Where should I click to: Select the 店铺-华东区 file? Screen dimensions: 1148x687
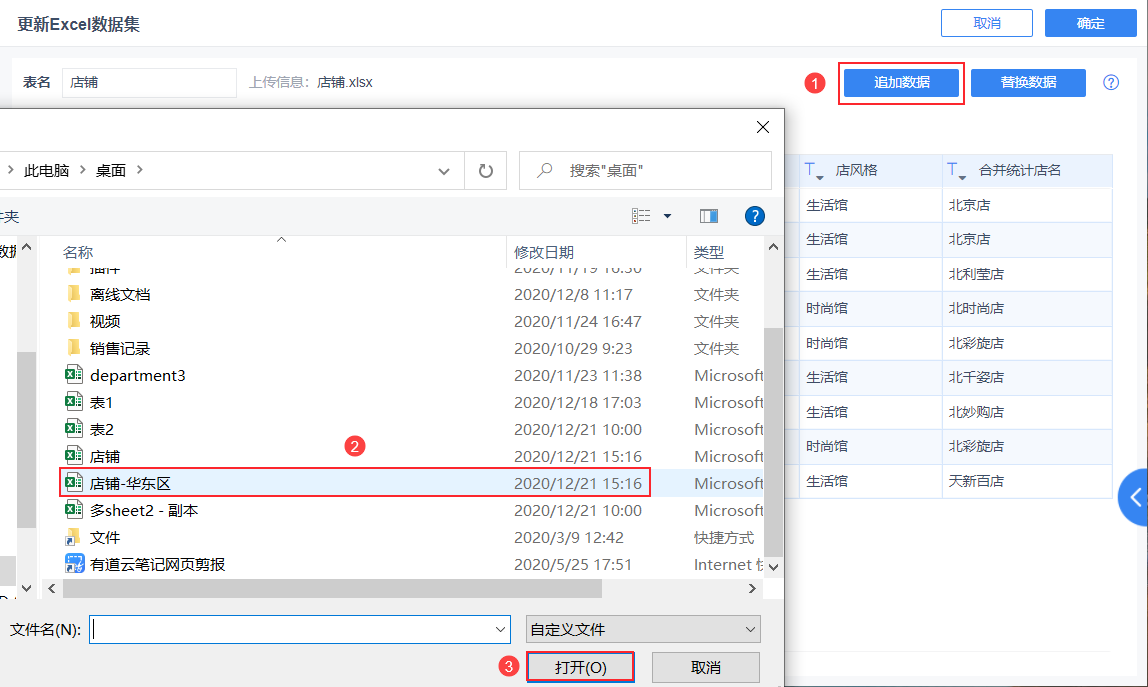pyautogui.click(x=354, y=483)
